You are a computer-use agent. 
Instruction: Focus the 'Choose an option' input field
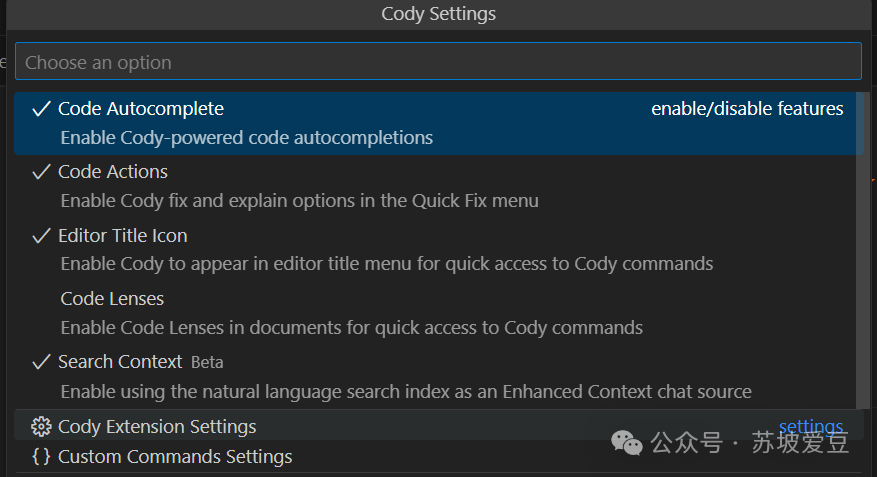coord(438,62)
